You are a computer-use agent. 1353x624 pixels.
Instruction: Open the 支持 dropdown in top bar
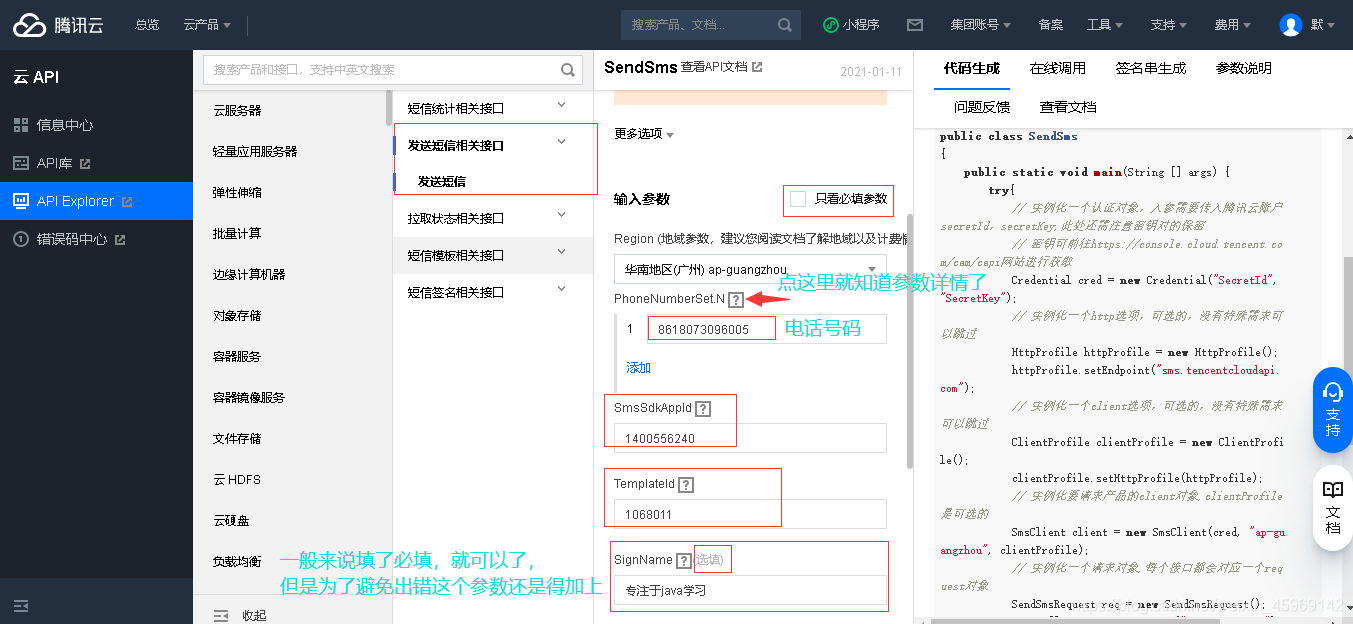[1168, 25]
